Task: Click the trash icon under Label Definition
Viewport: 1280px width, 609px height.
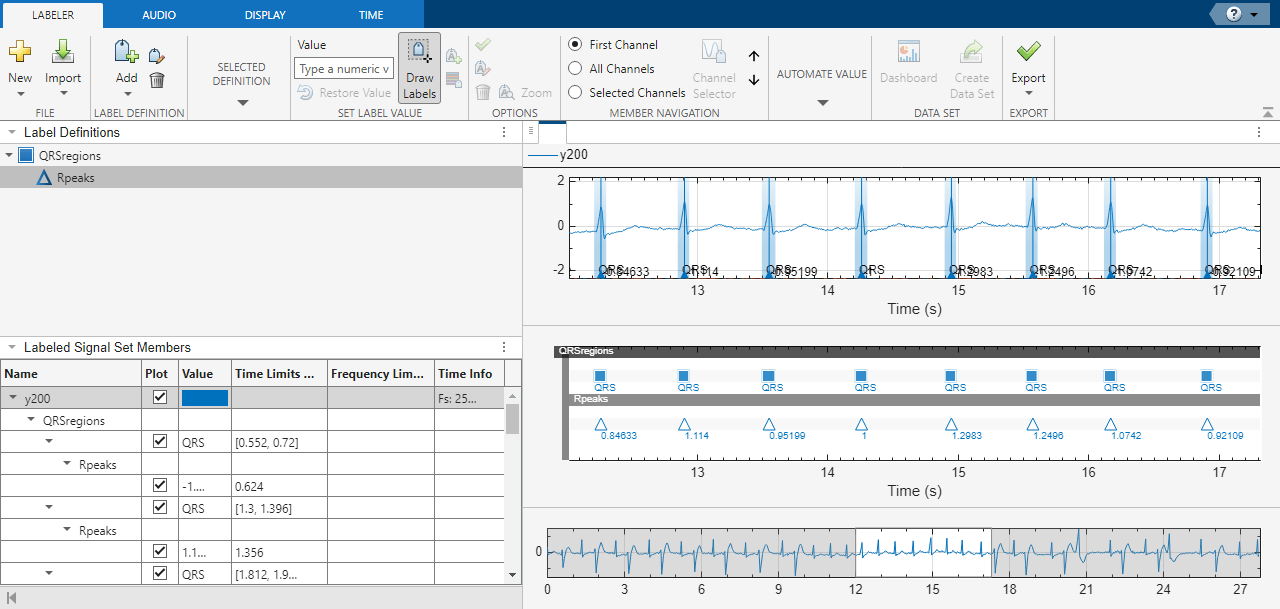Action: coord(157,80)
